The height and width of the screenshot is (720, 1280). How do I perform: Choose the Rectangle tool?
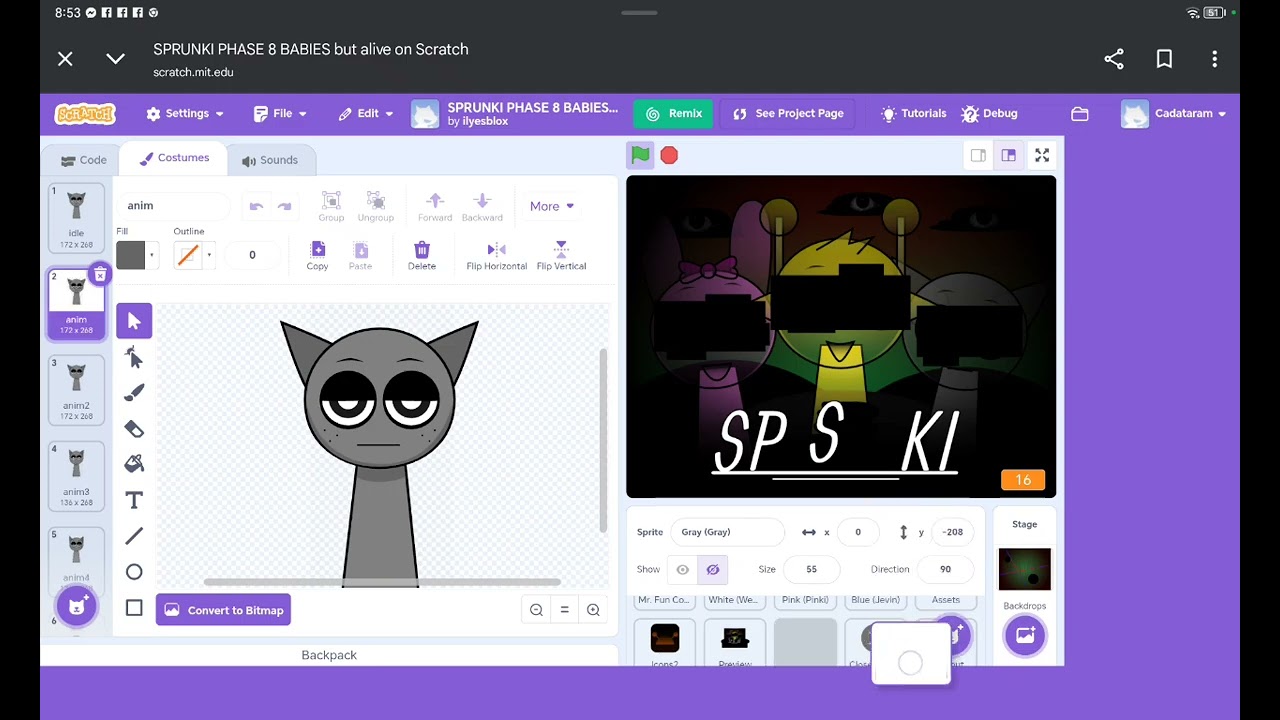click(x=134, y=608)
